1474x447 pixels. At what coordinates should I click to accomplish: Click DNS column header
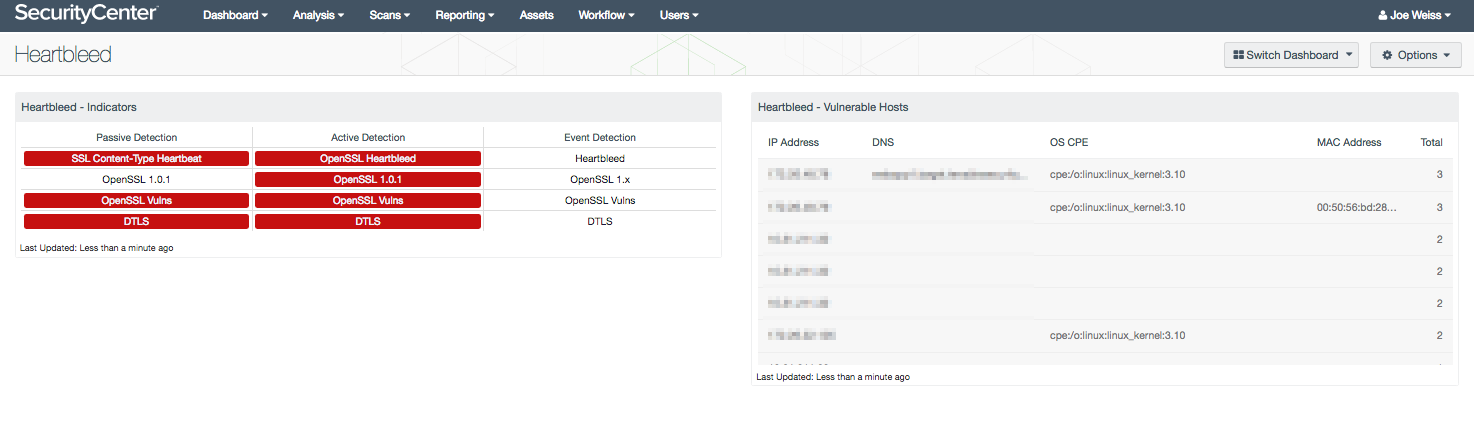[883, 142]
